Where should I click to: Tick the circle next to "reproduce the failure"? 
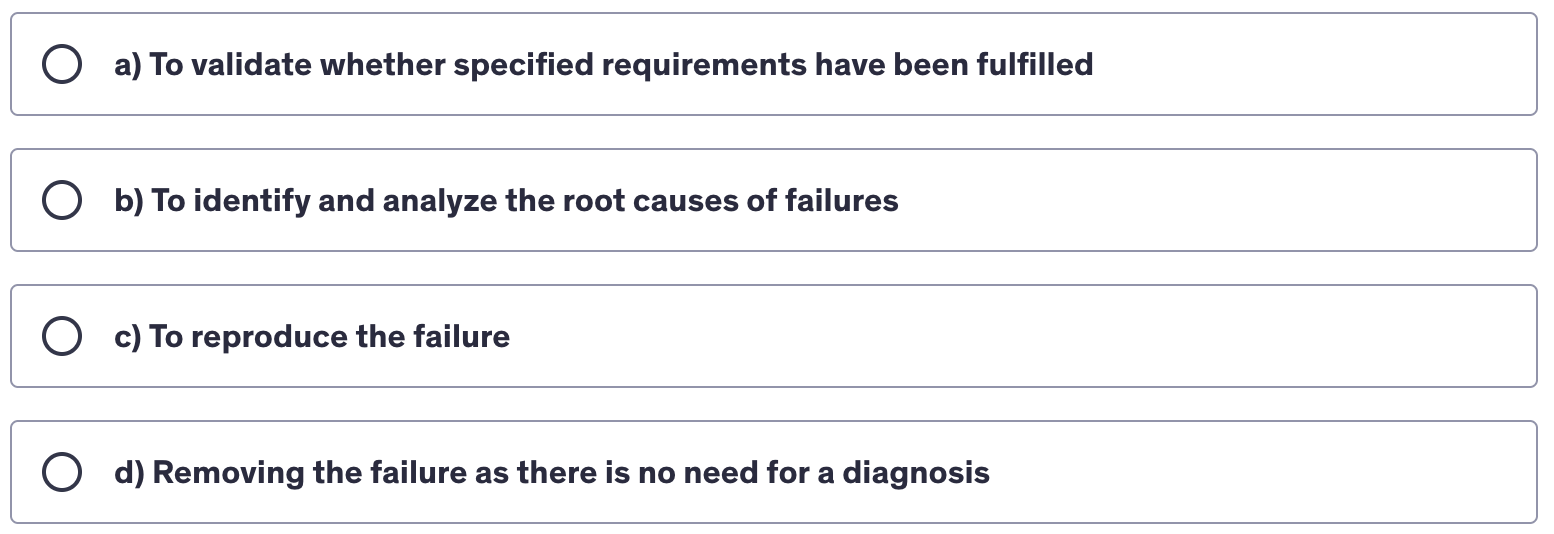coord(61,337)
